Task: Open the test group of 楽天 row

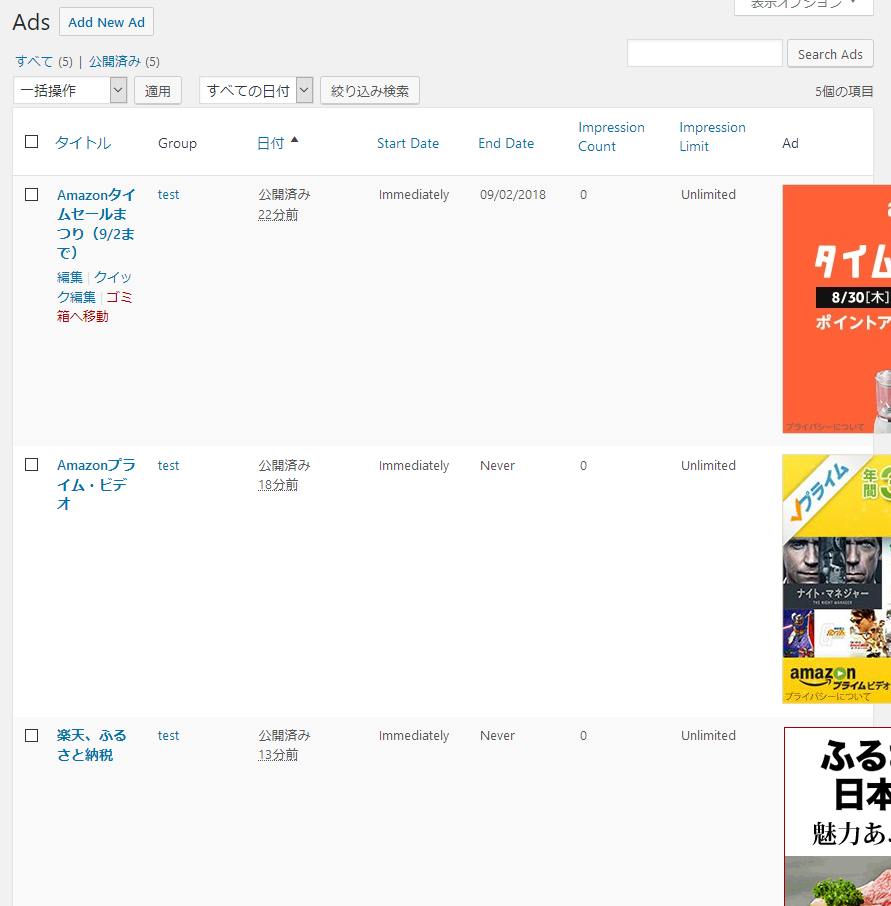Action: [x=168, y=736]
